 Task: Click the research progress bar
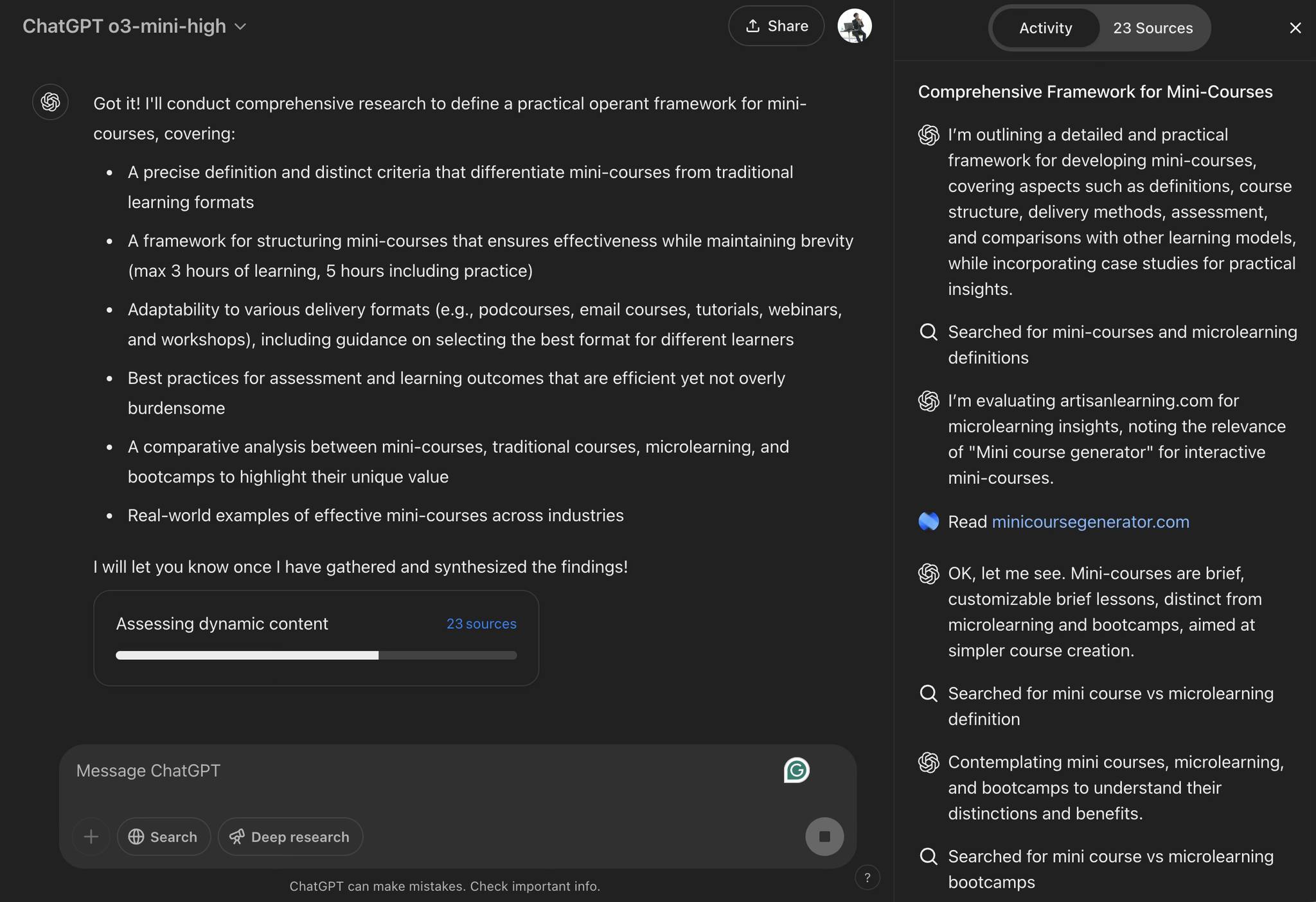tap(316, 655)
